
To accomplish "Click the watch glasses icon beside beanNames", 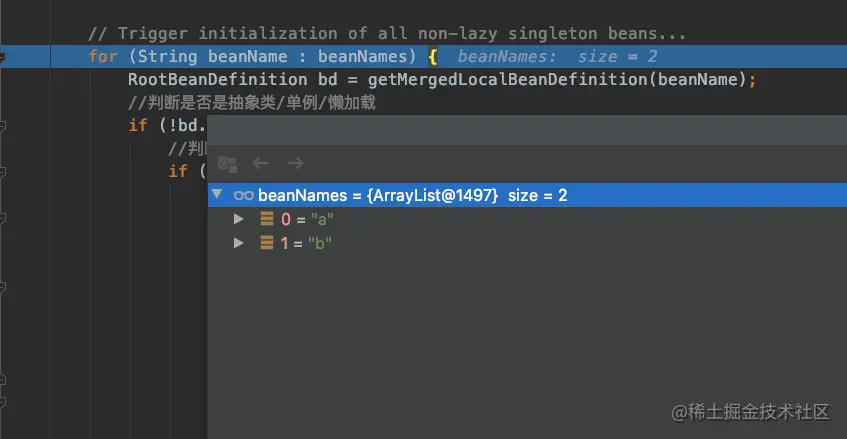I will tap(244, 195).
